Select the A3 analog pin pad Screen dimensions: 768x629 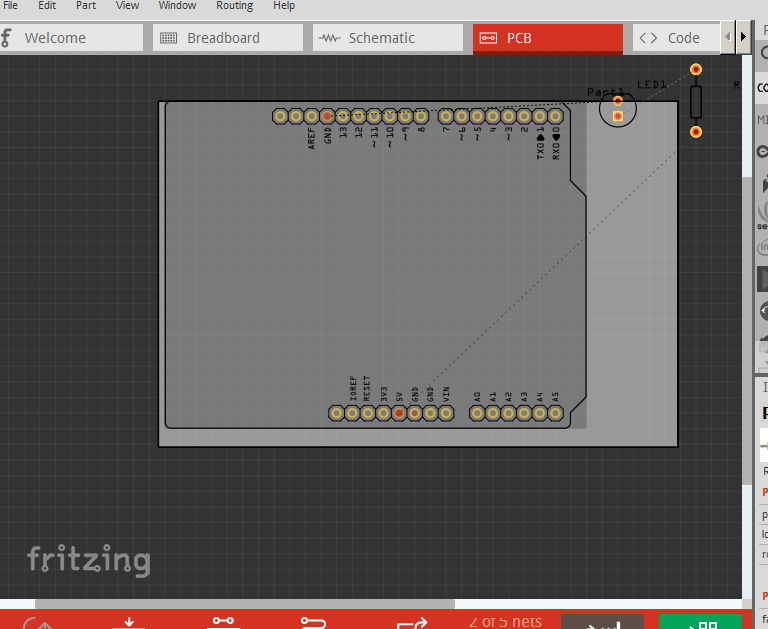pyautogui.click(x=524, y=413)
